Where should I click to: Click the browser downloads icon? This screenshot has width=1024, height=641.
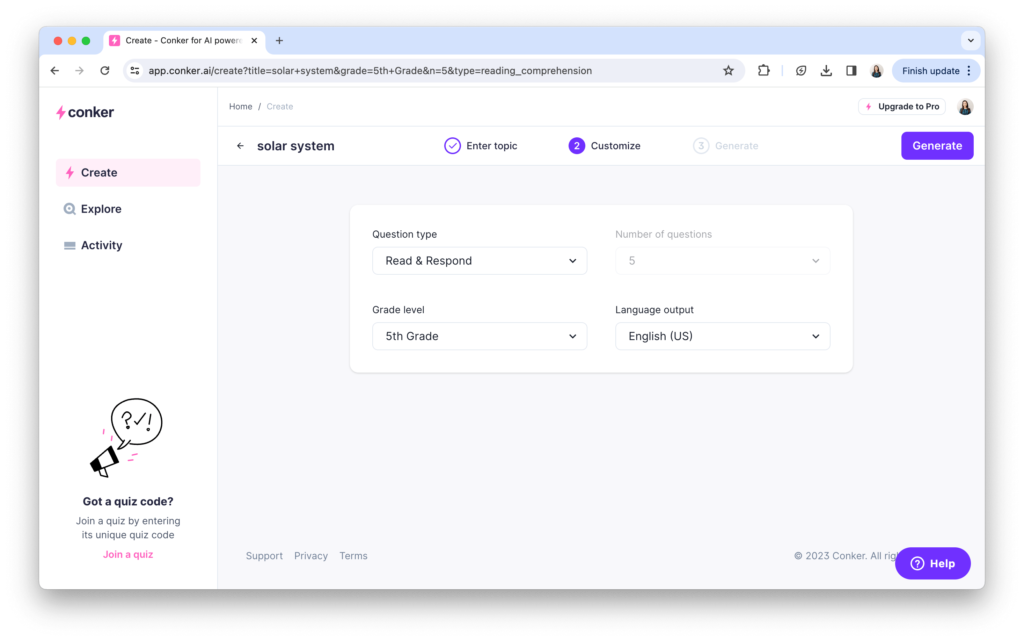point(826,71)
